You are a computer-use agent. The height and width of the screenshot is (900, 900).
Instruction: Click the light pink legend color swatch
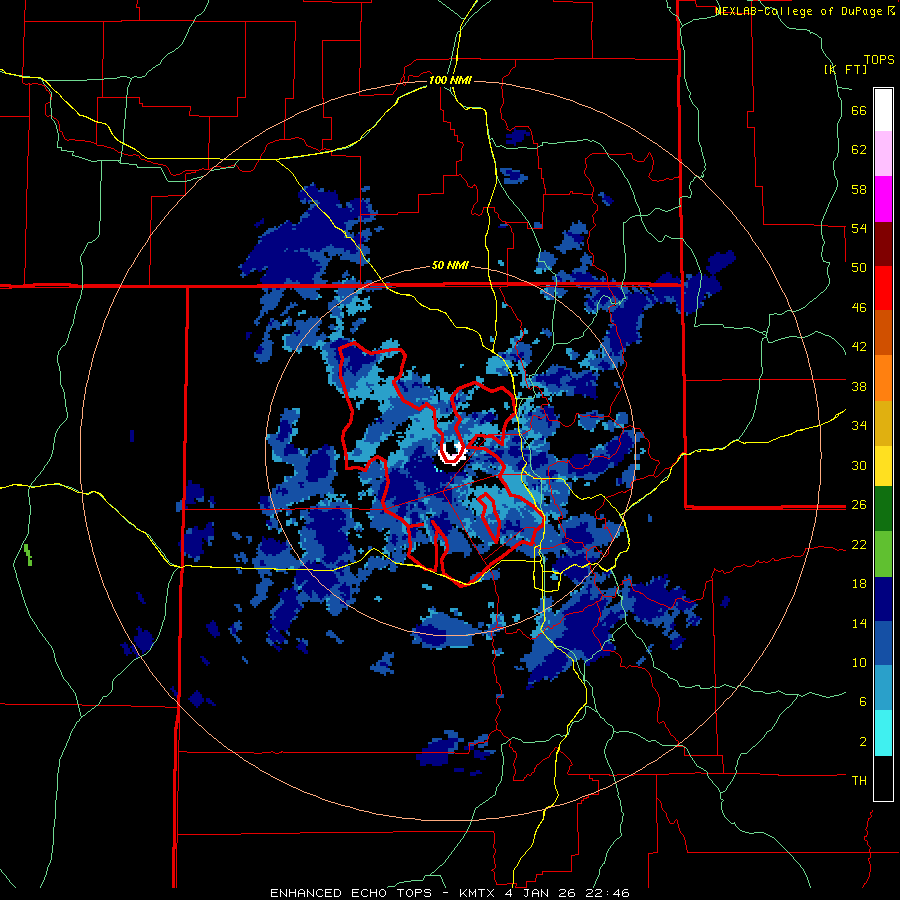click(883, 153)
